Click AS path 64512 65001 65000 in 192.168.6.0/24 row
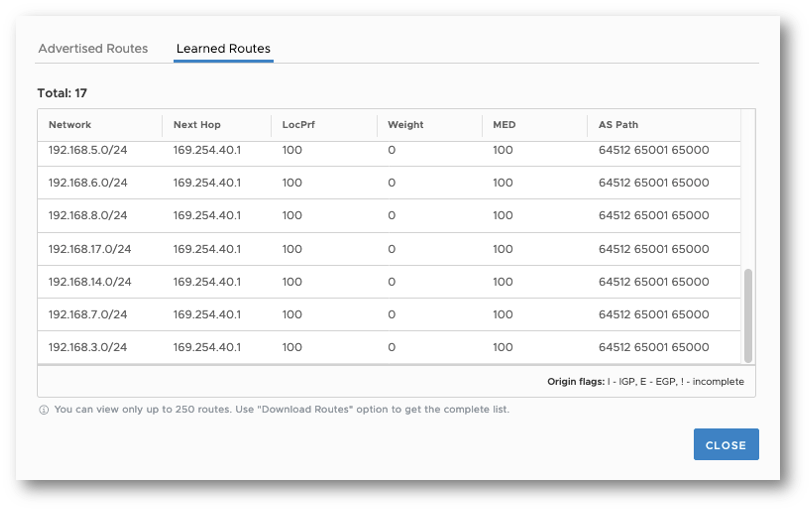Viewport: 811px width, 511px height. click(654, 183)
